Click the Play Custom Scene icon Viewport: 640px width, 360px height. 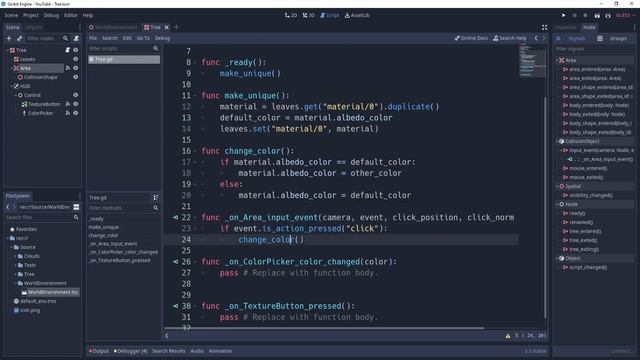click(x=608, y=16)
